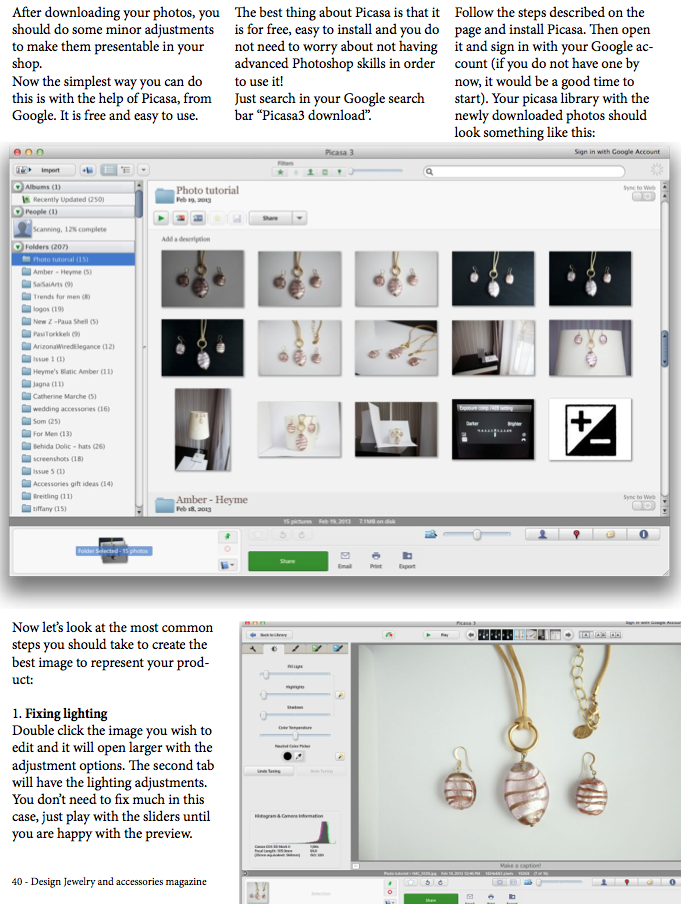Toggle the Places panel pin button
Image resolution: width=681 pixels, height=904 pixels.
(x=575, y=534)
